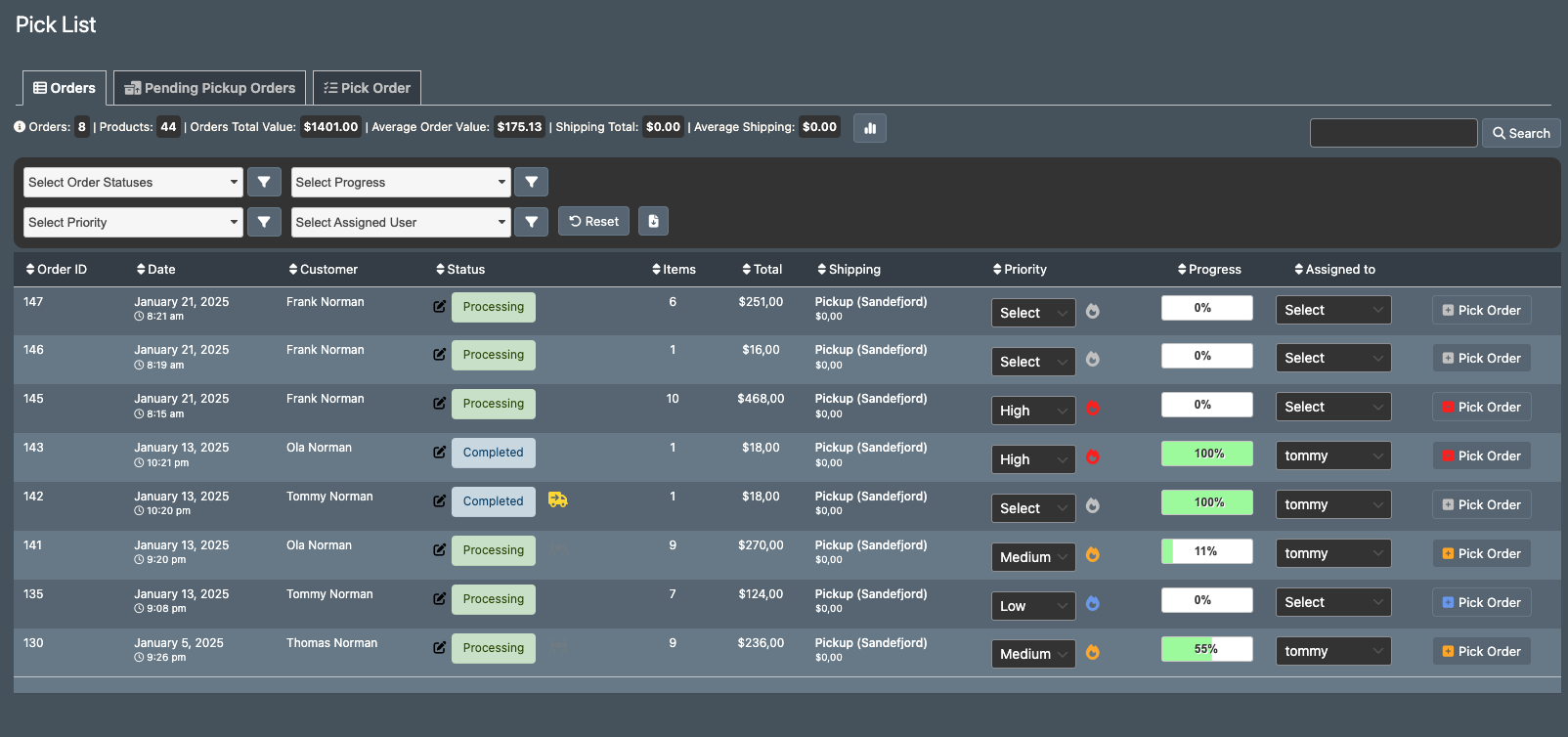Click the search input field

(1393, 133)
